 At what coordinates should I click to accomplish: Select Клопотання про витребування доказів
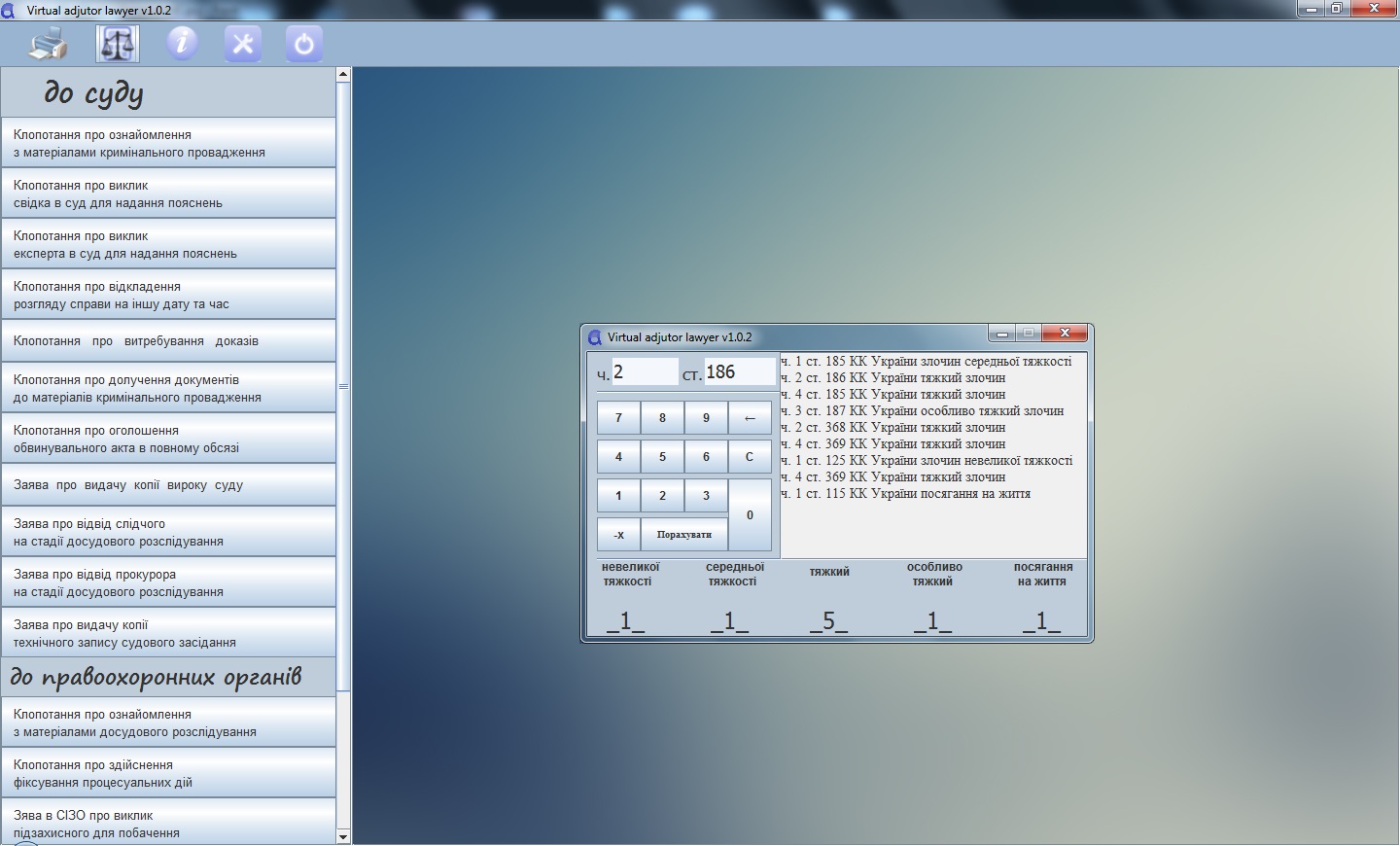[x=168, y=341]
